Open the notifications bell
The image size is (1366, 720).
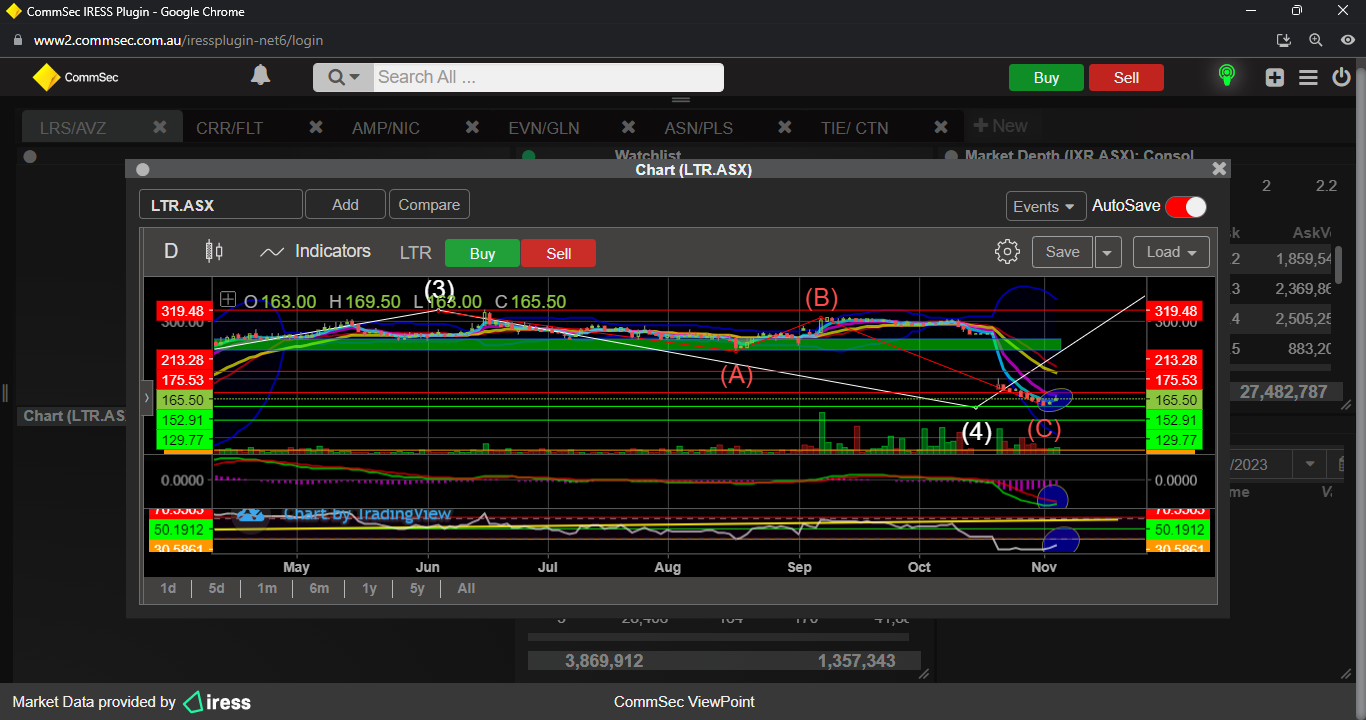[260, 76]
